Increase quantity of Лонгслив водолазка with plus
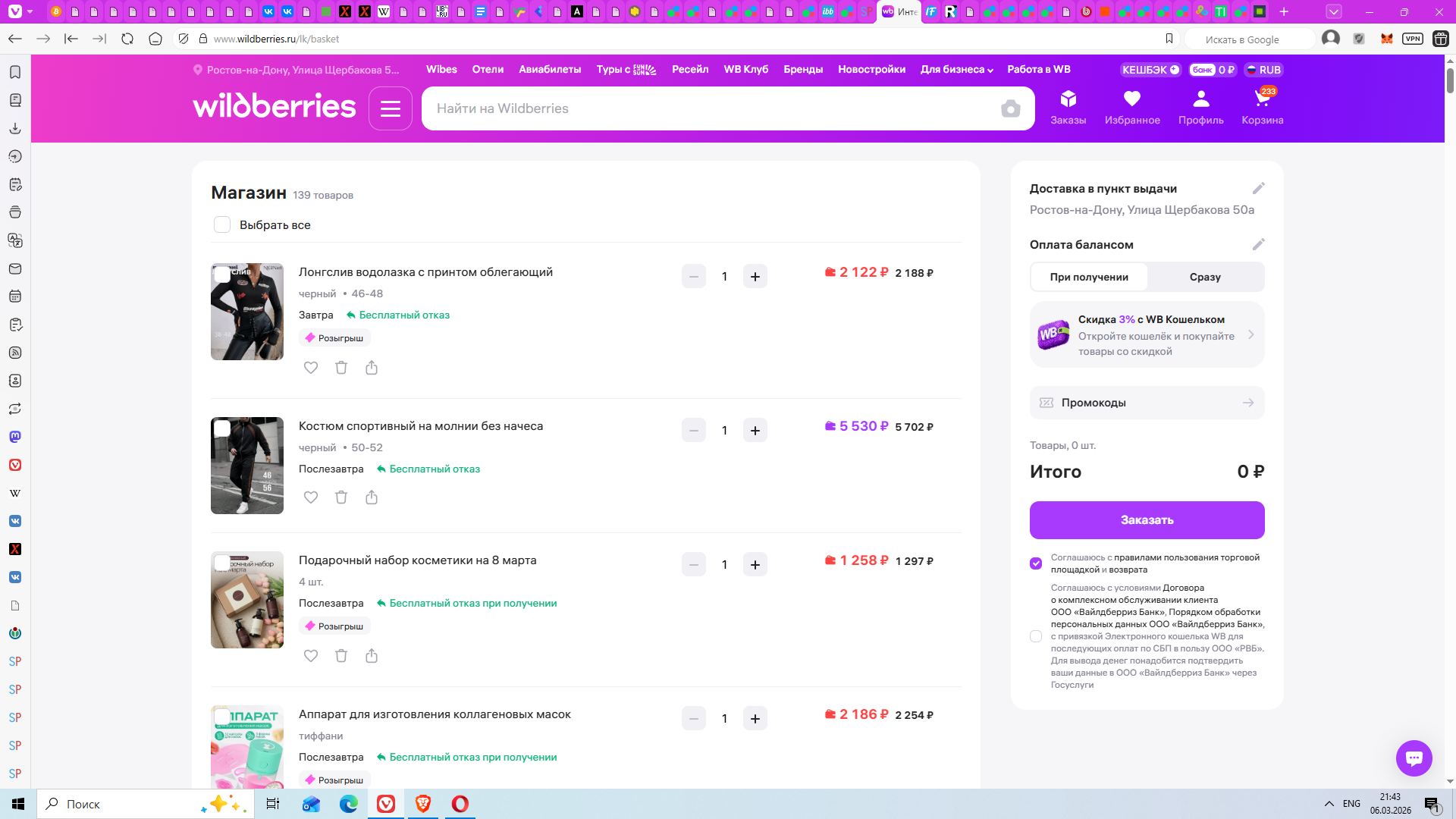 pyautogui.click(x=755, y=277)
